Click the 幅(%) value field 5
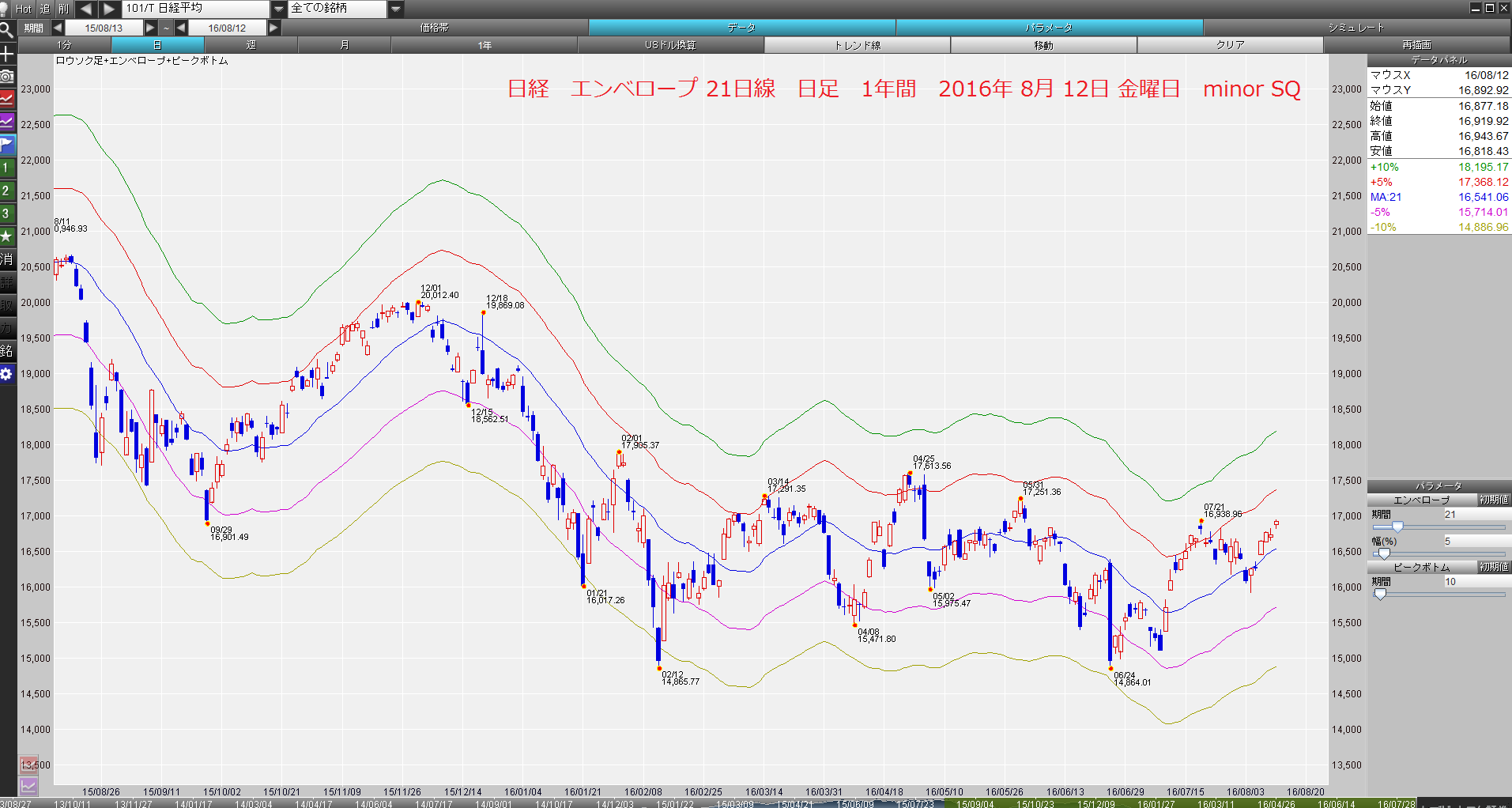 (x=1476, y=542)
